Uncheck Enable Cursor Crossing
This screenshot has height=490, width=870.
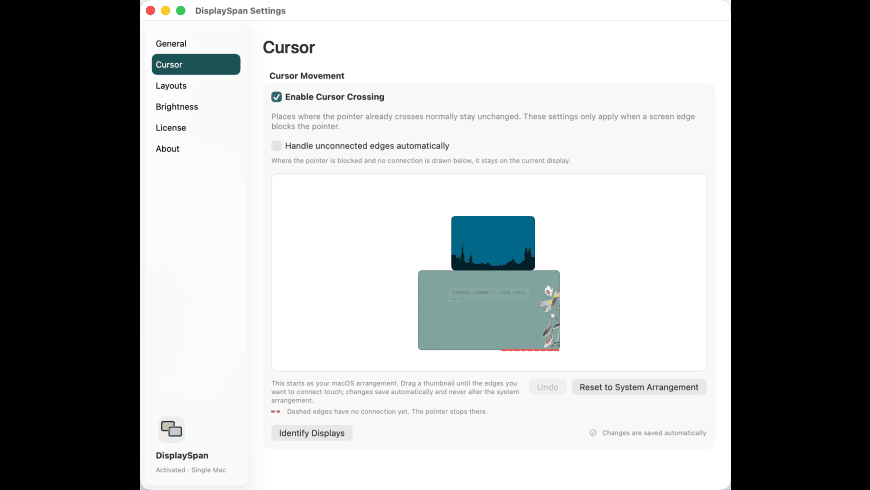pos(276,97)
